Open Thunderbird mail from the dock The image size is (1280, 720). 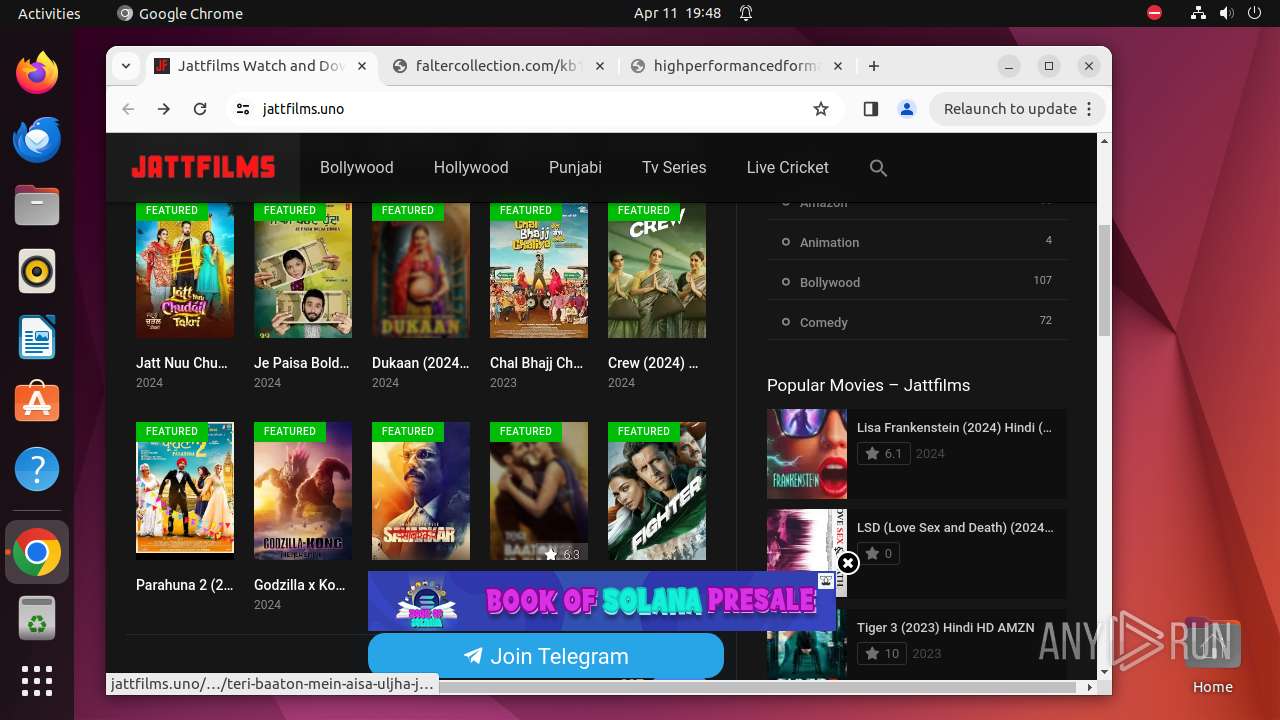click(x=37, y=139)
